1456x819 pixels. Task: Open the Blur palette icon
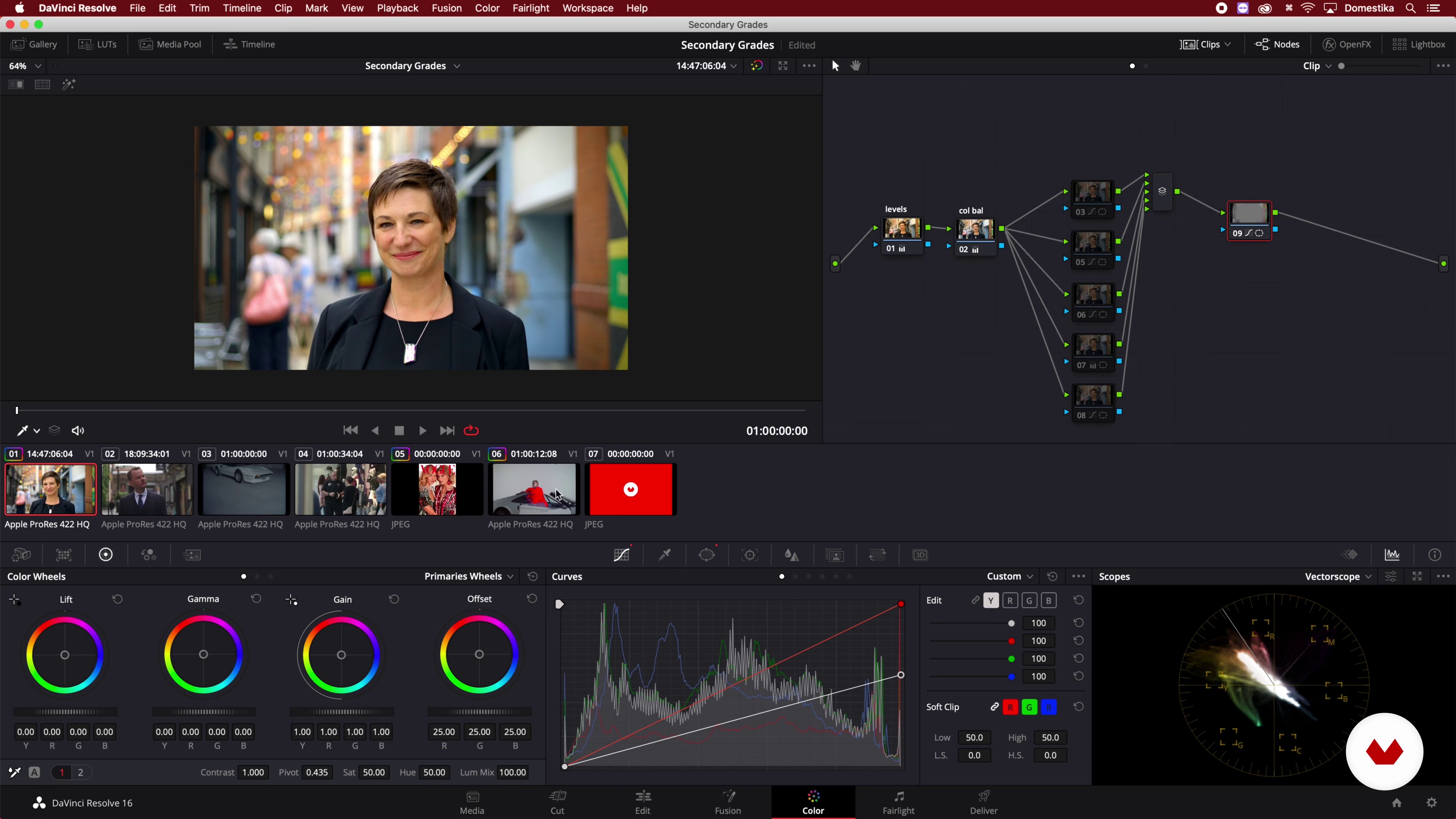coord(792,555)
